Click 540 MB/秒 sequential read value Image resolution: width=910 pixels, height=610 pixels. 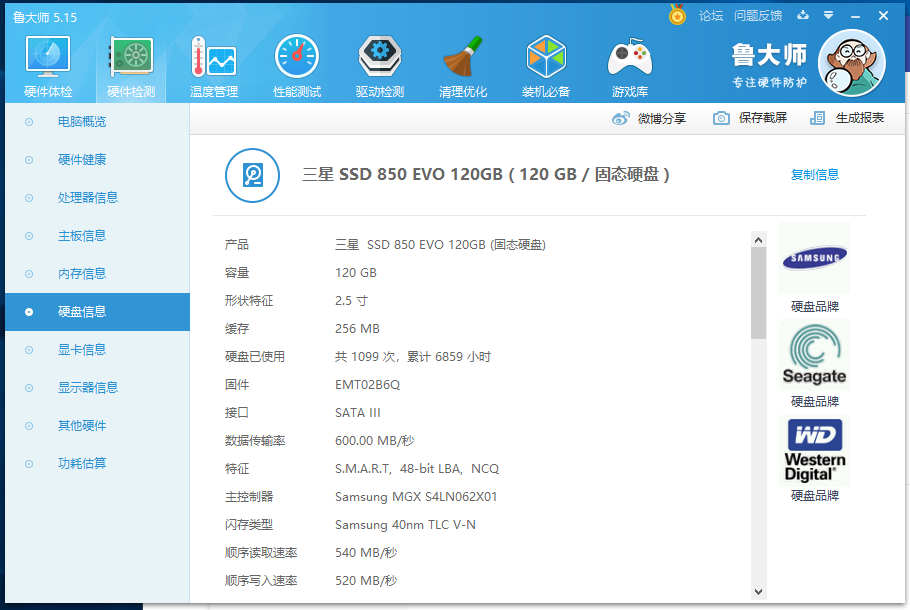[x=366, y=553]
